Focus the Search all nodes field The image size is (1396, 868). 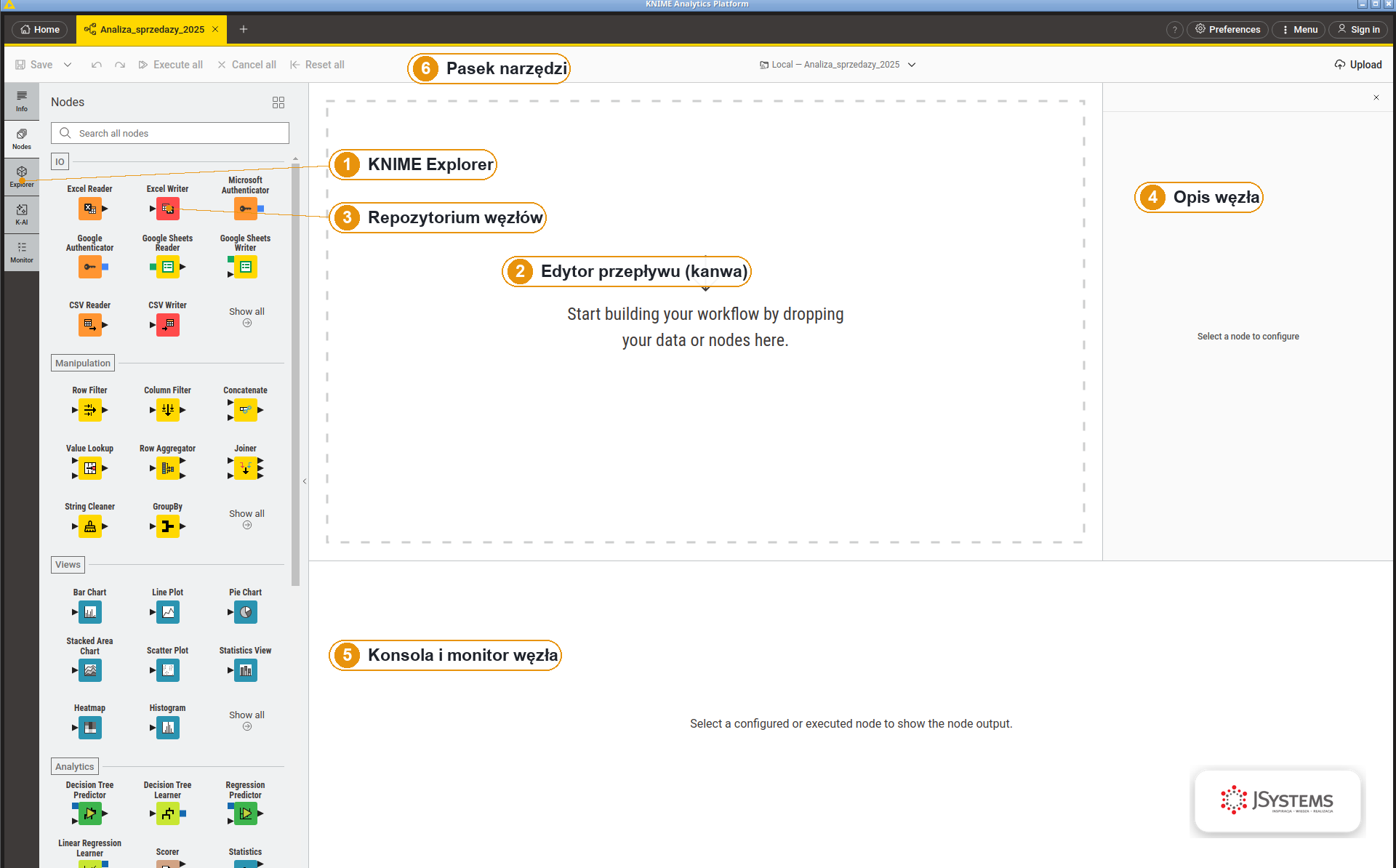(x=170, y=133)
